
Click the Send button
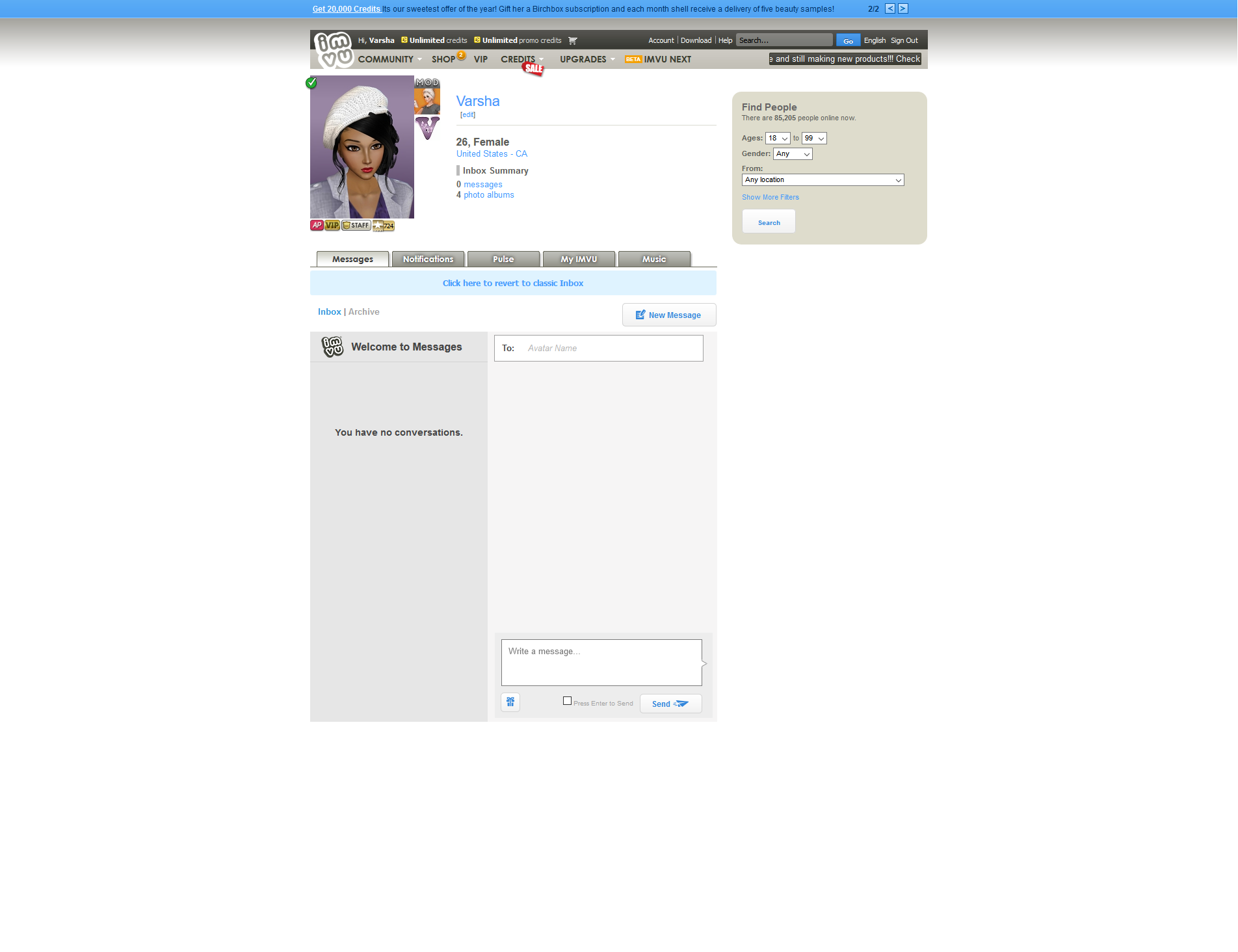point(670,704)
